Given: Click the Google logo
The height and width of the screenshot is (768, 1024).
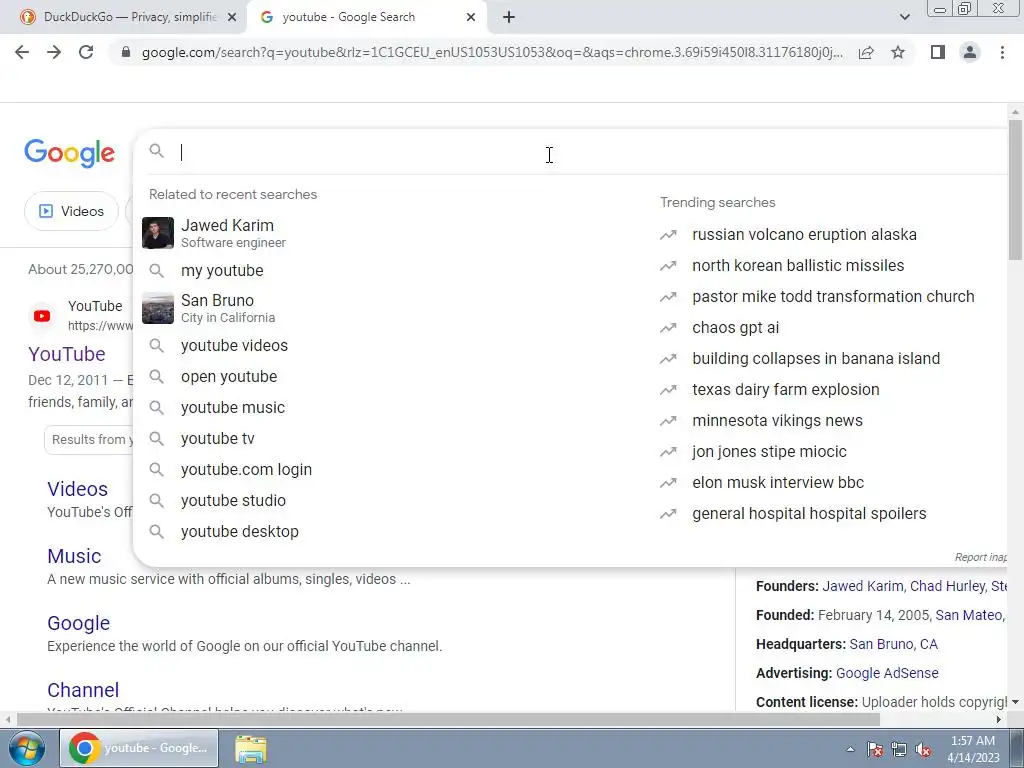Looking at the screenshot, I should 69,153.
